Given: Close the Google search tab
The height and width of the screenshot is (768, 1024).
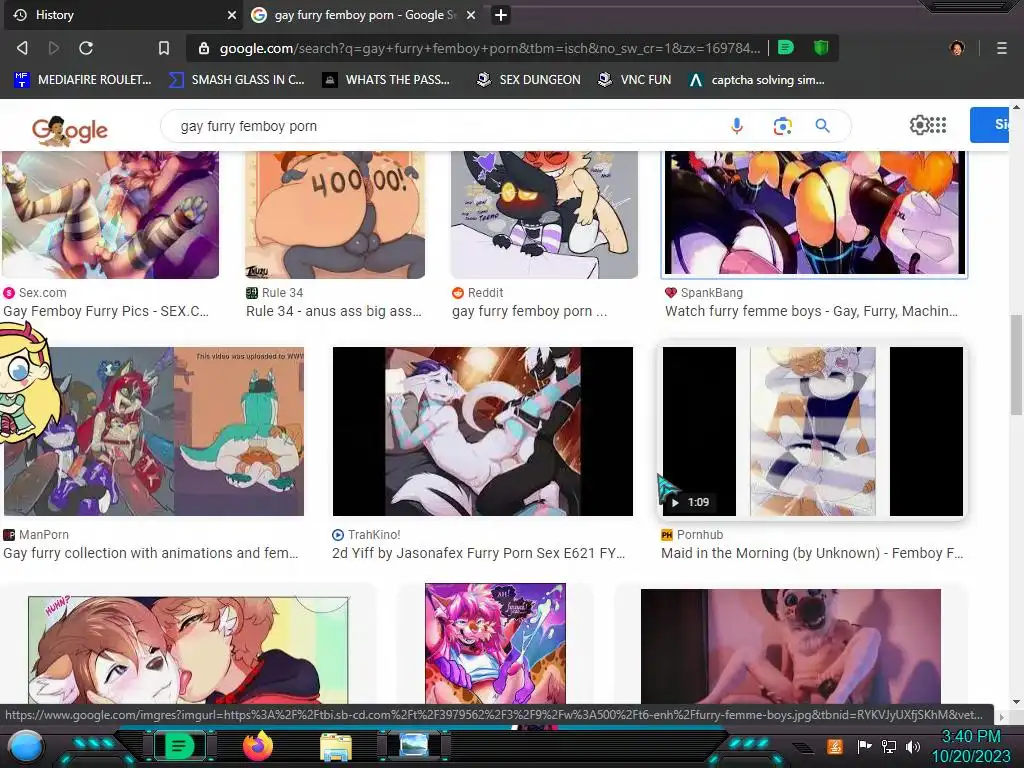Looking at the screenshot, I should point(471,15).
